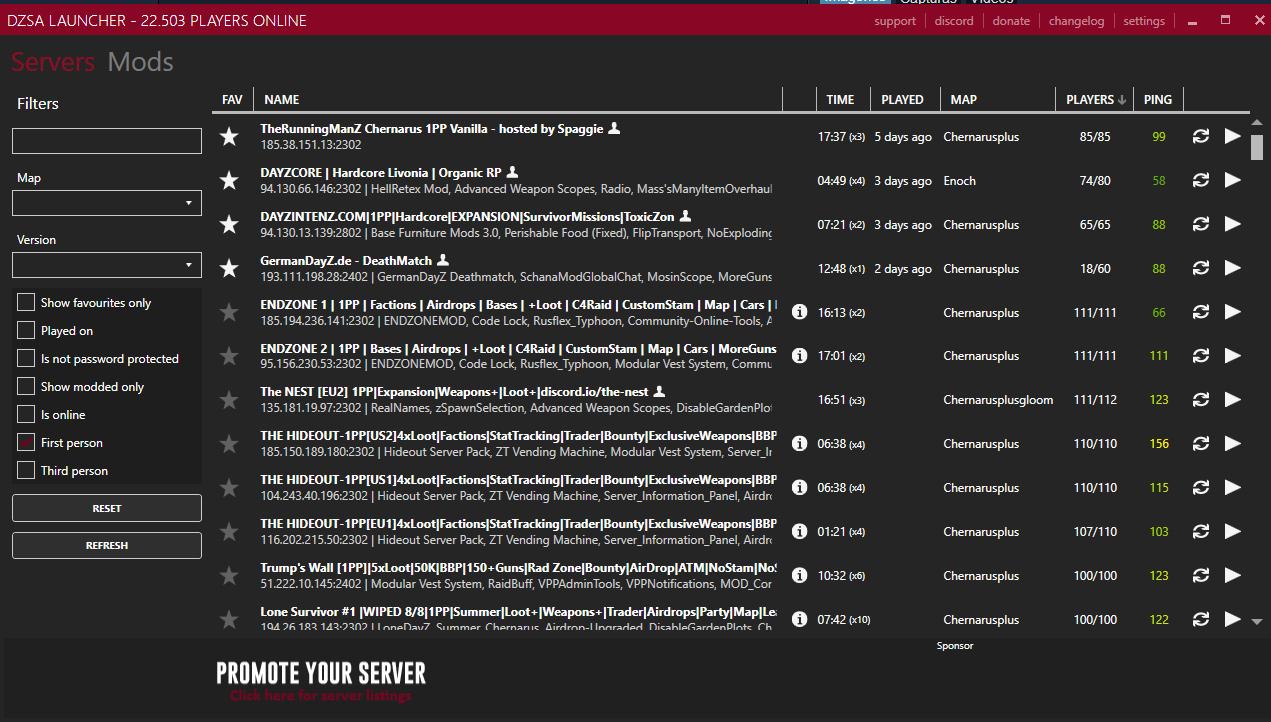1271x722 pixels.
Task: Enable Show modded only filter
Action: tap(26, 386)
